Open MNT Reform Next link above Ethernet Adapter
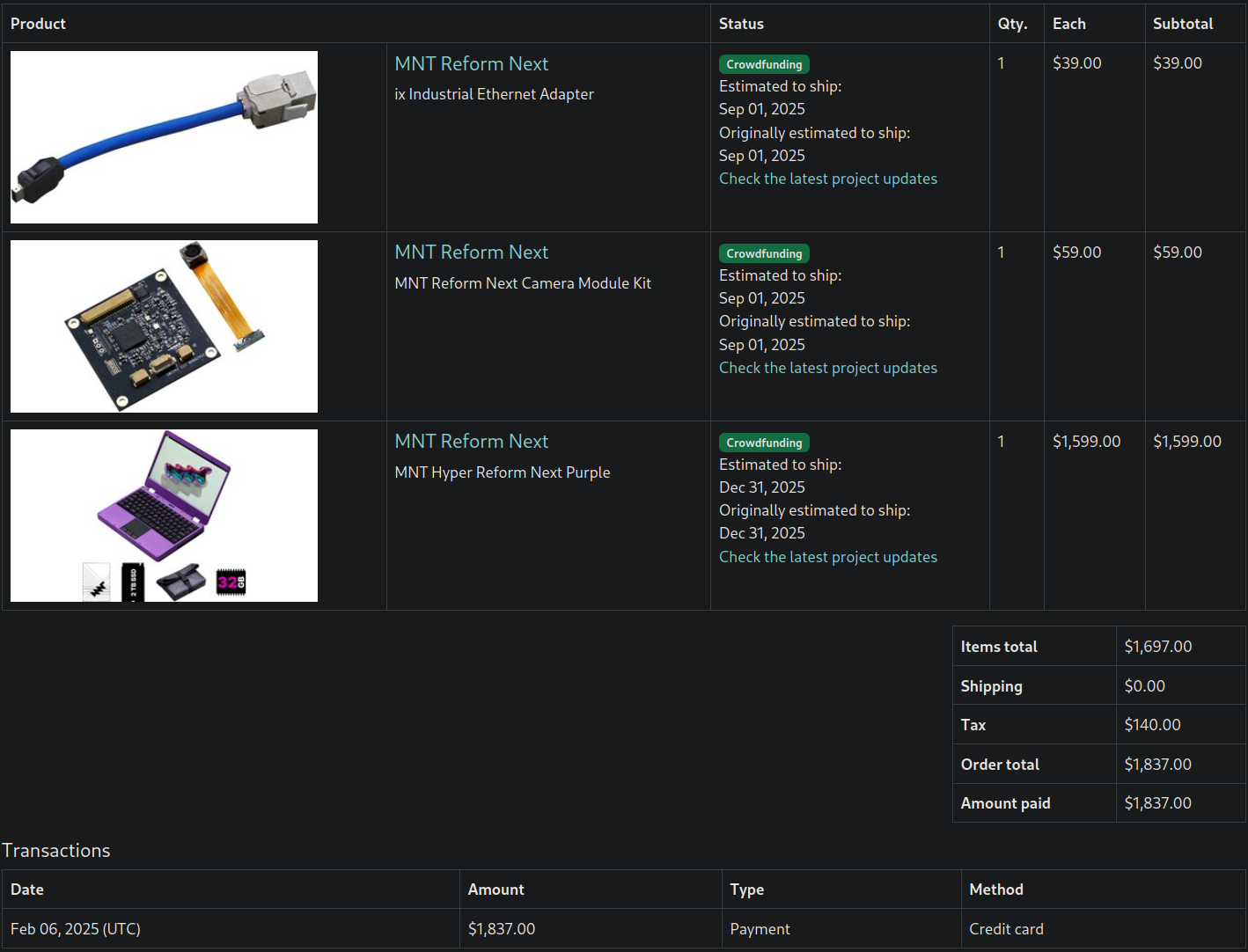The height and width of the screenshot is (952, 1248). [x=471, y=64]
